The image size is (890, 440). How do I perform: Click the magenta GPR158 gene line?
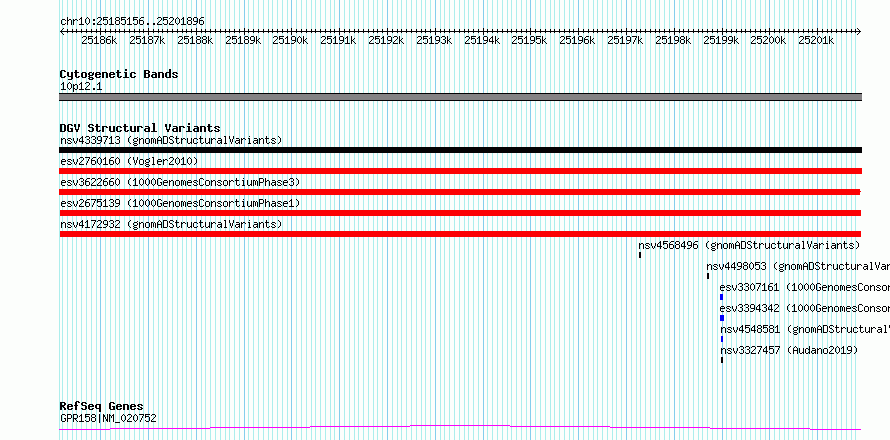click(460, 428)
